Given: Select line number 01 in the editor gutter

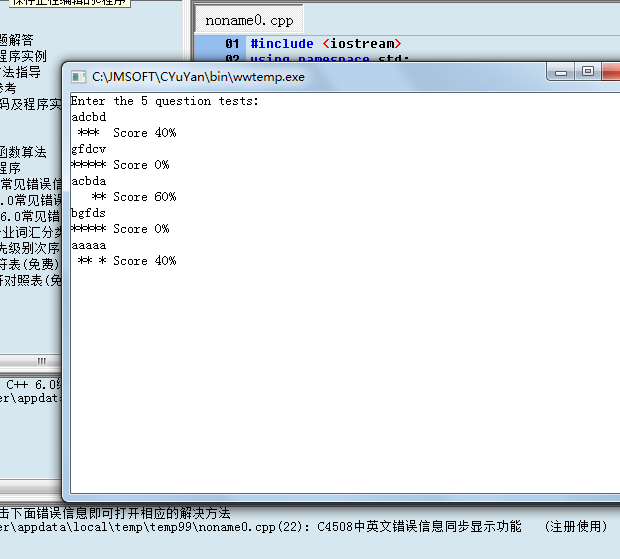Looking at the screenshot, I should click(x=232, y=43).
